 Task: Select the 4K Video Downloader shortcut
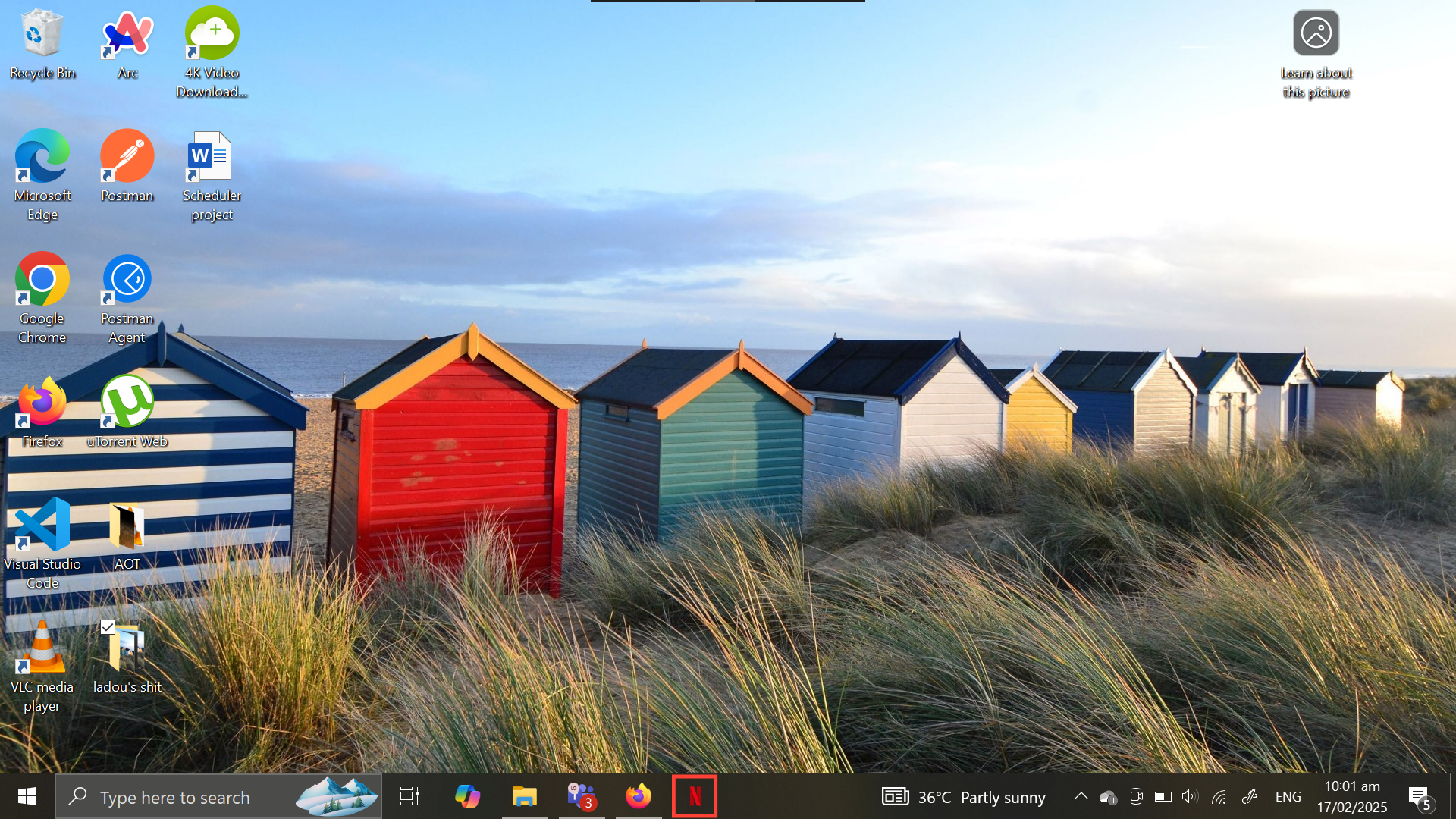(x=212, y=35)
